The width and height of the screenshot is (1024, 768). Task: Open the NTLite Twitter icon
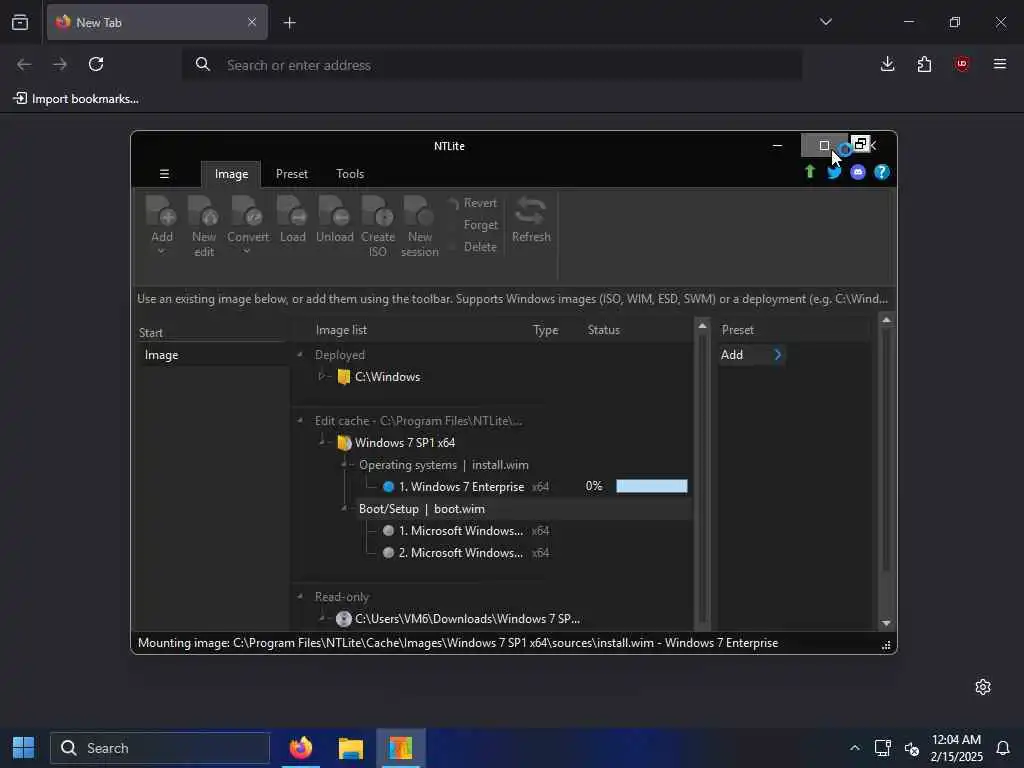coord(834,172)
